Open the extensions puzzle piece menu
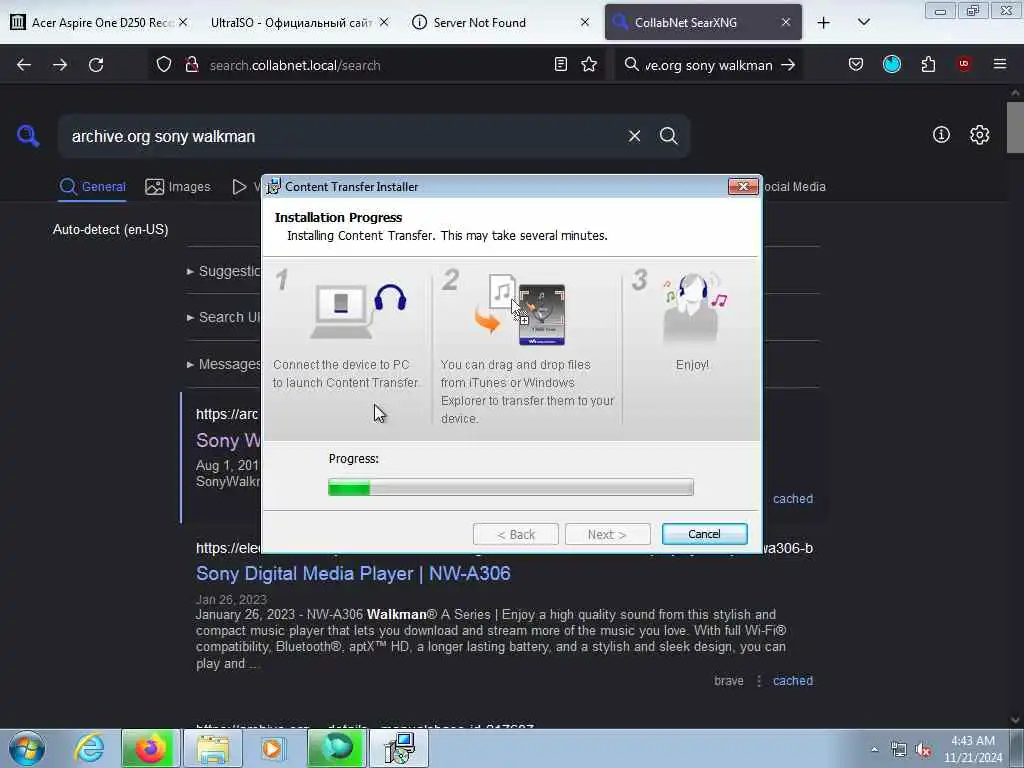 pyautogui.click(x=928, y=65)
